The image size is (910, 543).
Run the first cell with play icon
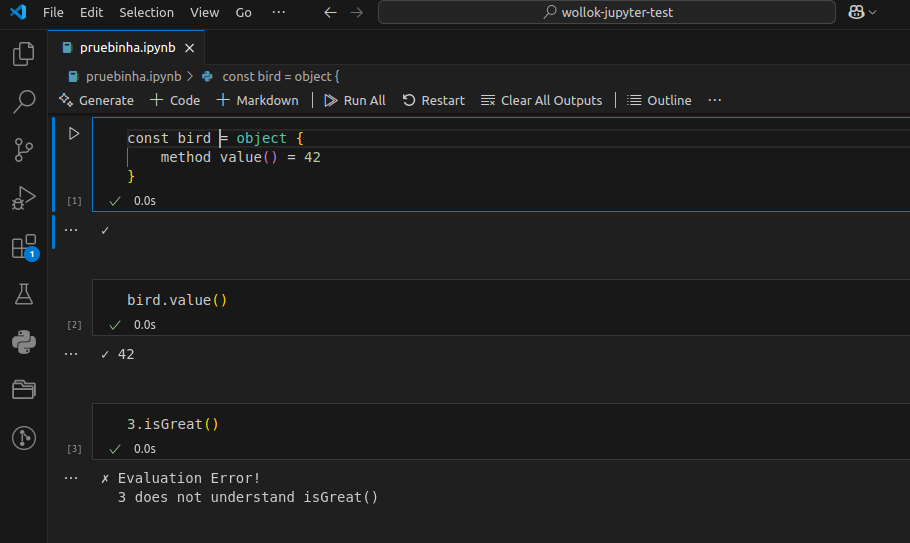tap(74, 133)
